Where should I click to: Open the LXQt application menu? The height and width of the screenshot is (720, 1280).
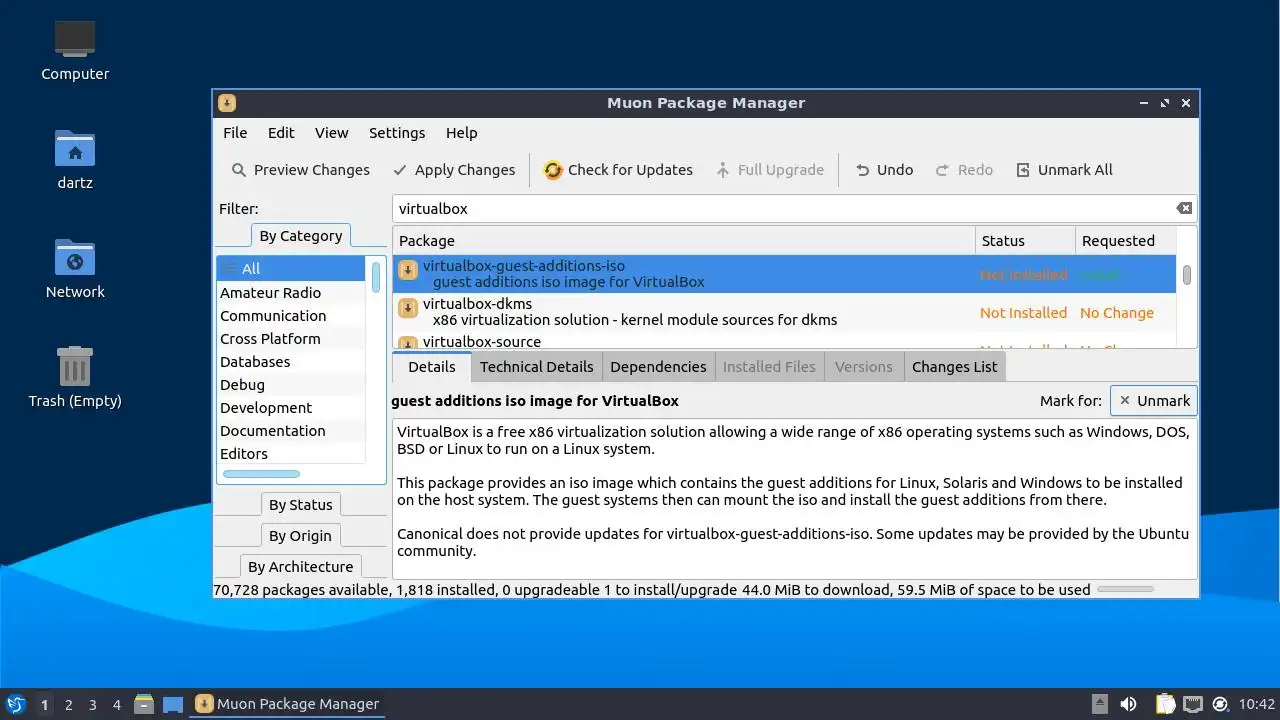pyautogui.click(x=15, y=704)
